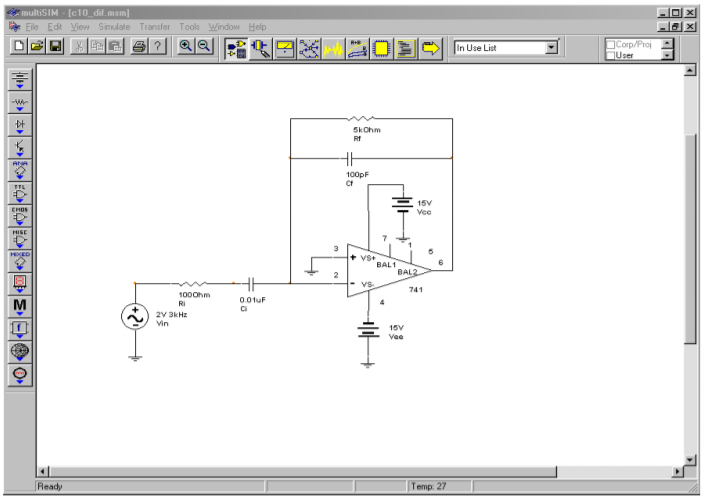Select the 741 op-amp on the schematic

pos(385,270)
